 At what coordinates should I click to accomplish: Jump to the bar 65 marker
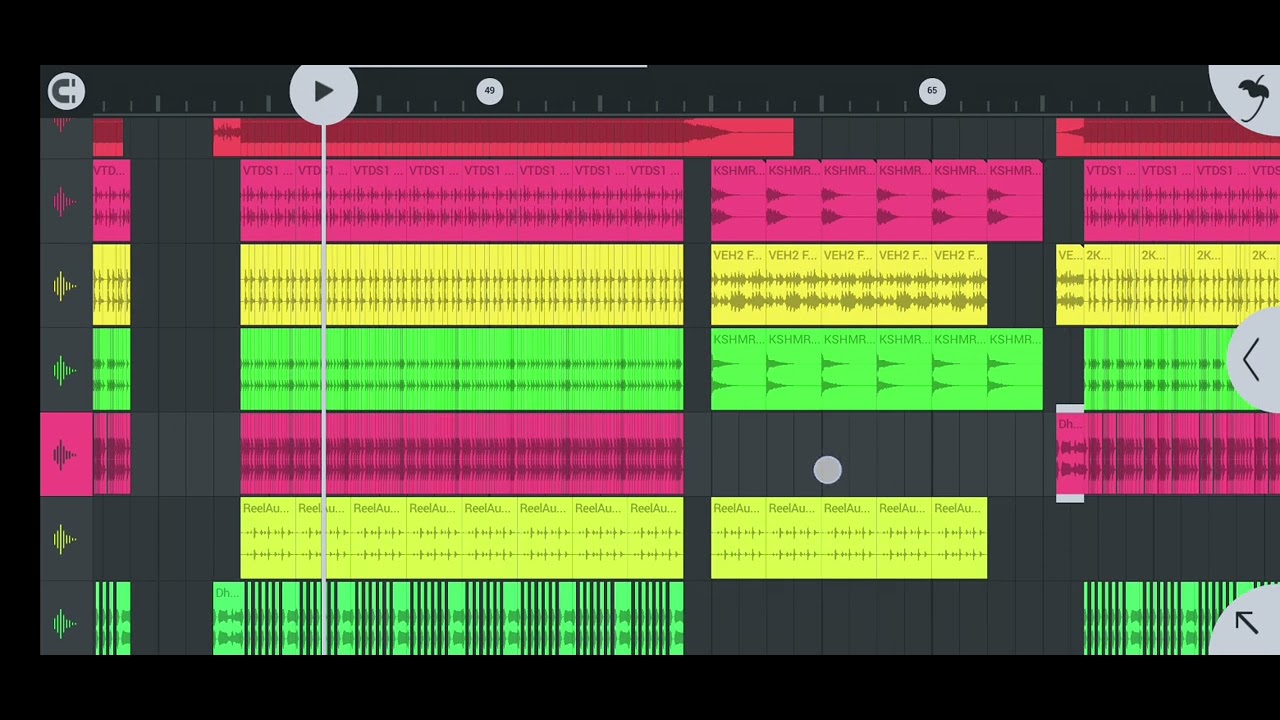pyautogui.click(x=932, y=91)
